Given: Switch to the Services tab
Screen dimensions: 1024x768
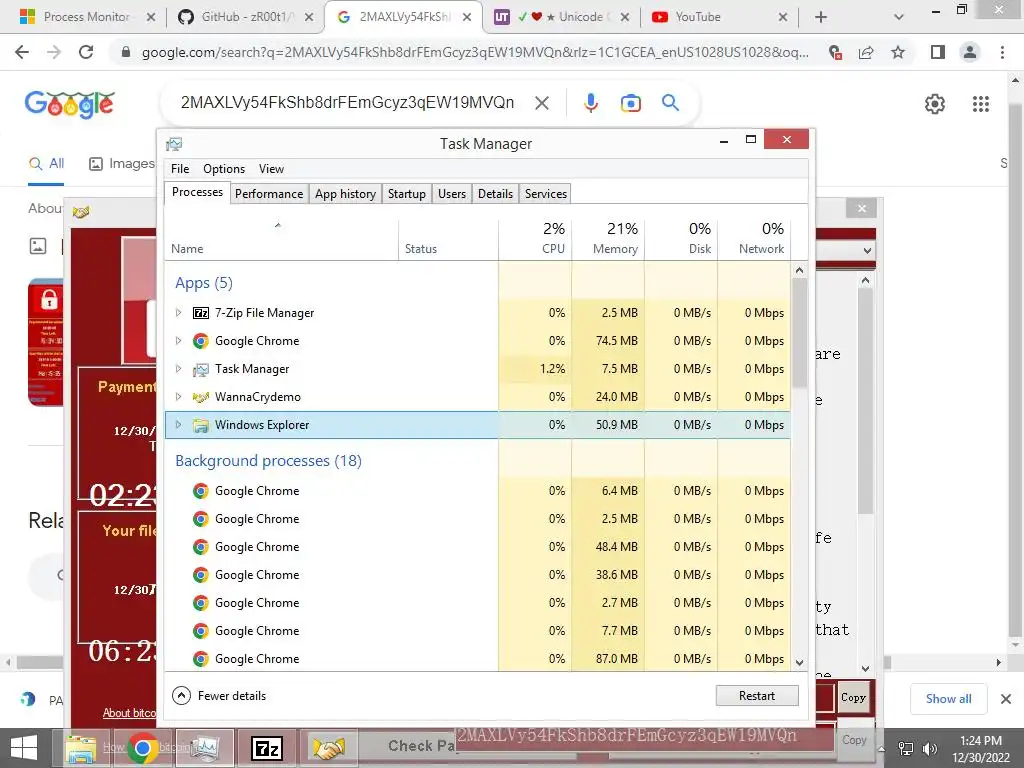Looking at the screenshot, I should pos(545,194).
